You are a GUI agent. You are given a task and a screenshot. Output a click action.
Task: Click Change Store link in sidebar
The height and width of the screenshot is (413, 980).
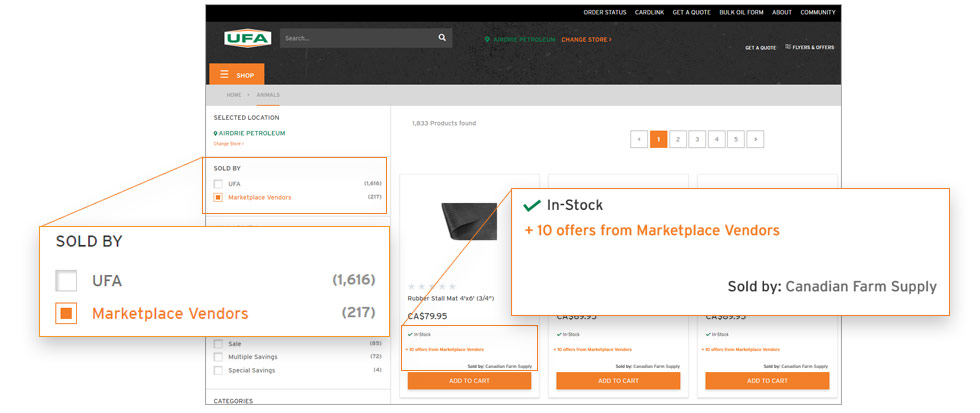pyautogui.click(x=228, y=143)
